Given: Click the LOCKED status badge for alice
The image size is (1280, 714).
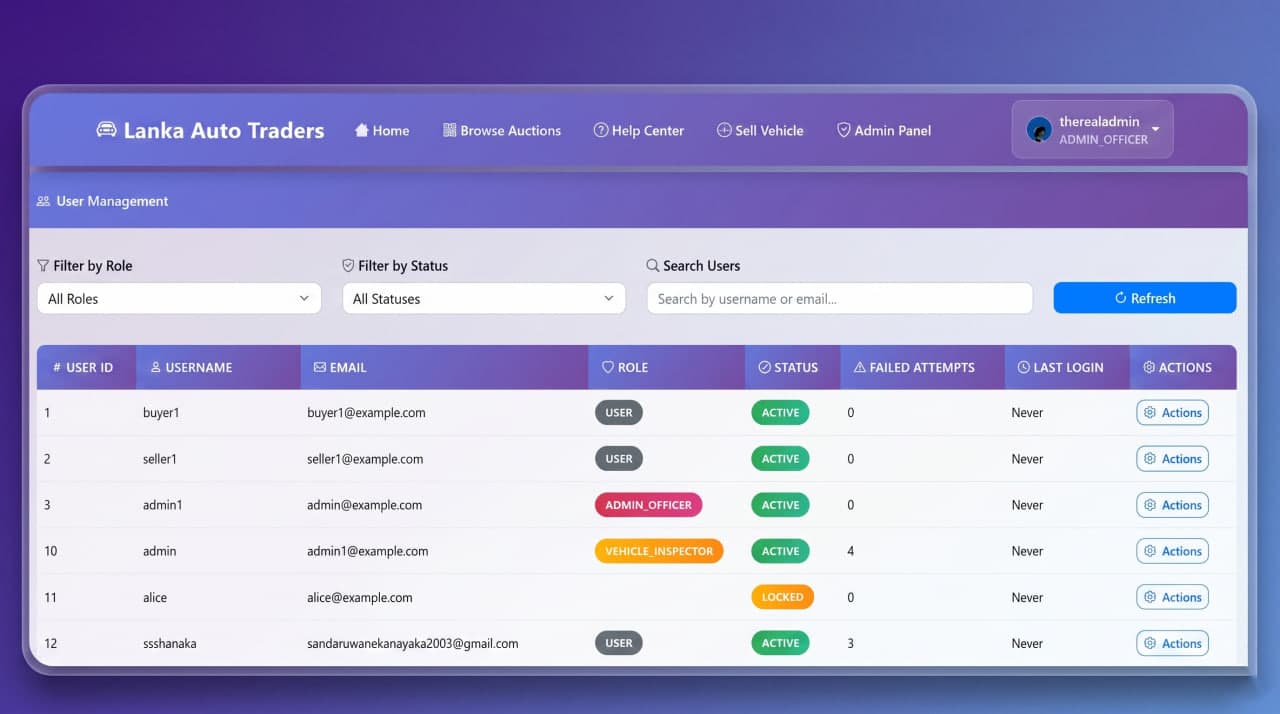Looking at the screenshot, I should pyautogui.click(x=782, y=597).
